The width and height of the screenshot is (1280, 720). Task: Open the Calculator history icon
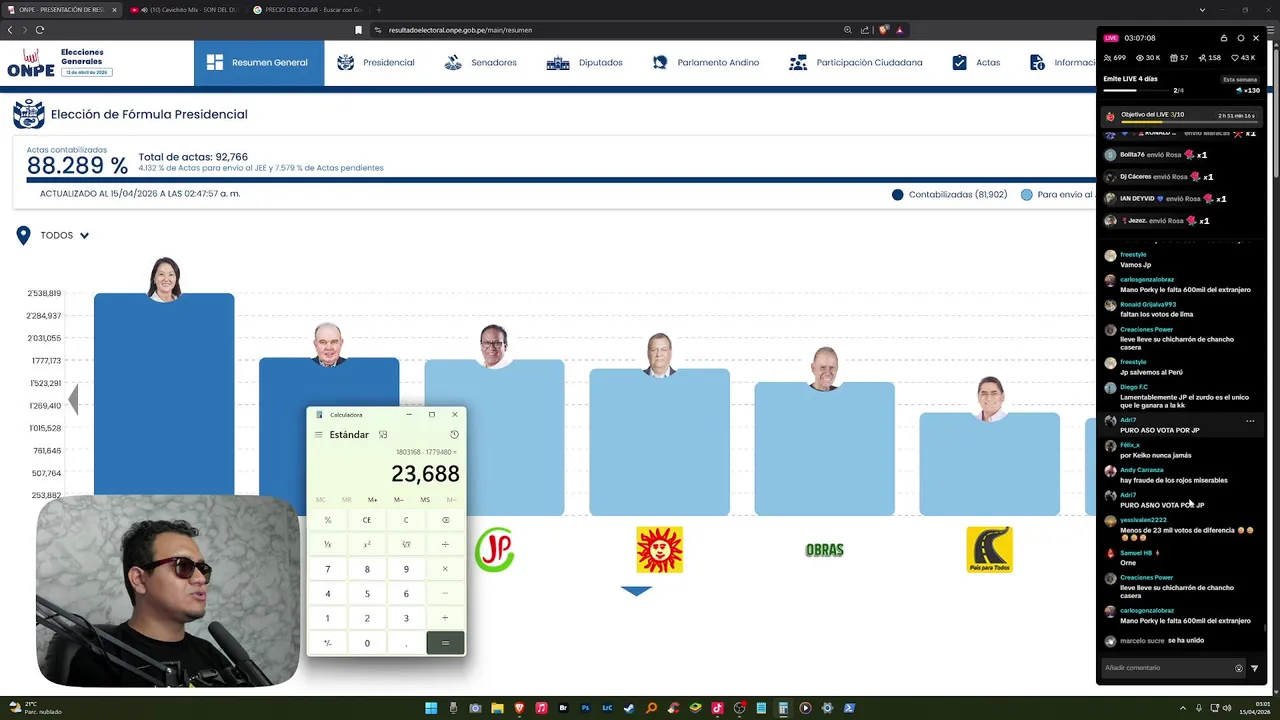454,435
